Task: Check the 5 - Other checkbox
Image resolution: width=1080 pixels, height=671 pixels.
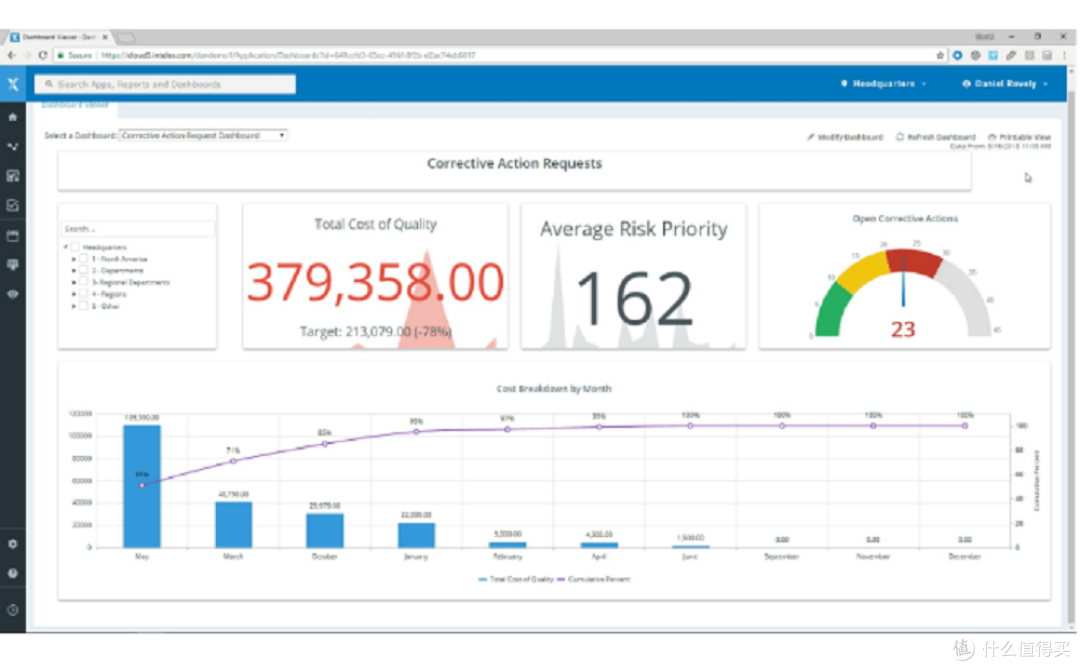Action: tap(84, 306)
